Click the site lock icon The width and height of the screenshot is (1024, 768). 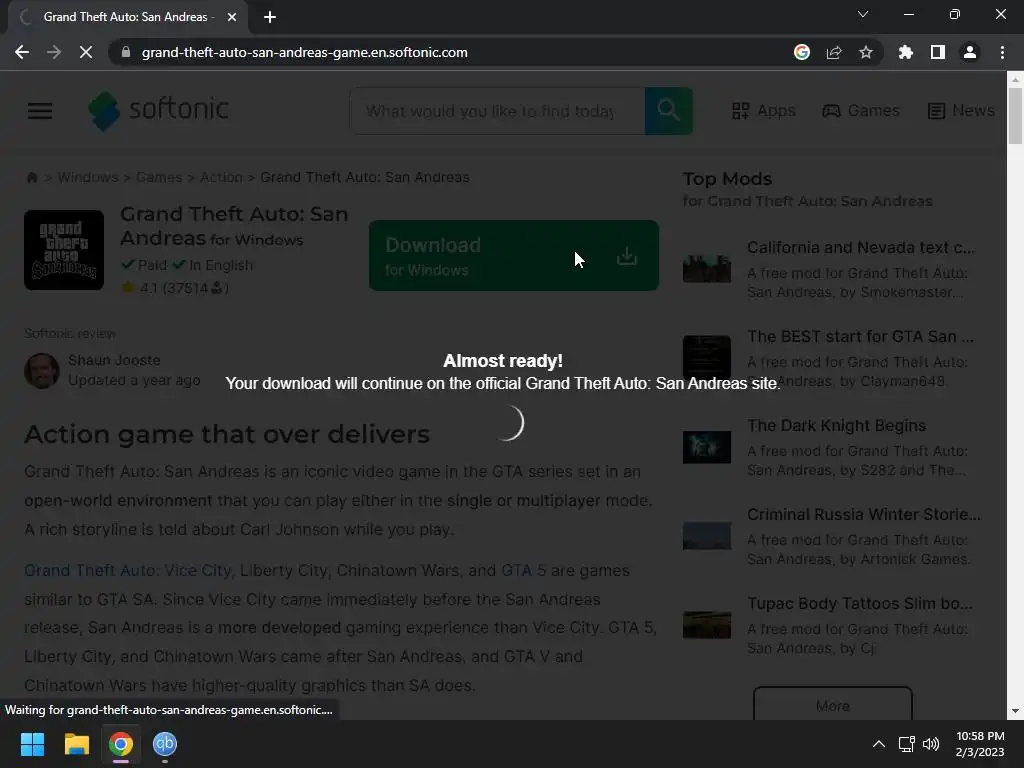coord(126,52)
